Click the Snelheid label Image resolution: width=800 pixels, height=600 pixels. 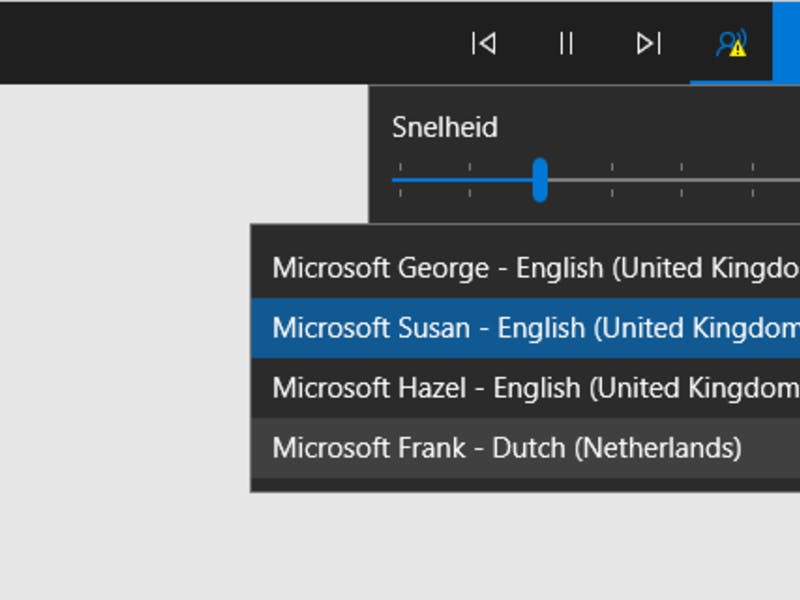pos(444,128)
